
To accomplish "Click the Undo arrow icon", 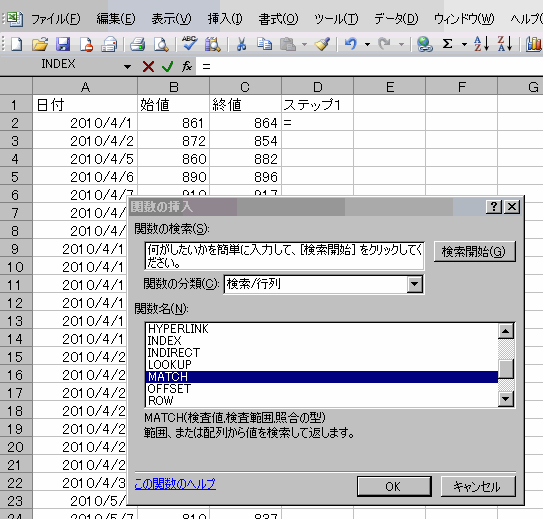I will coord(350,44).
